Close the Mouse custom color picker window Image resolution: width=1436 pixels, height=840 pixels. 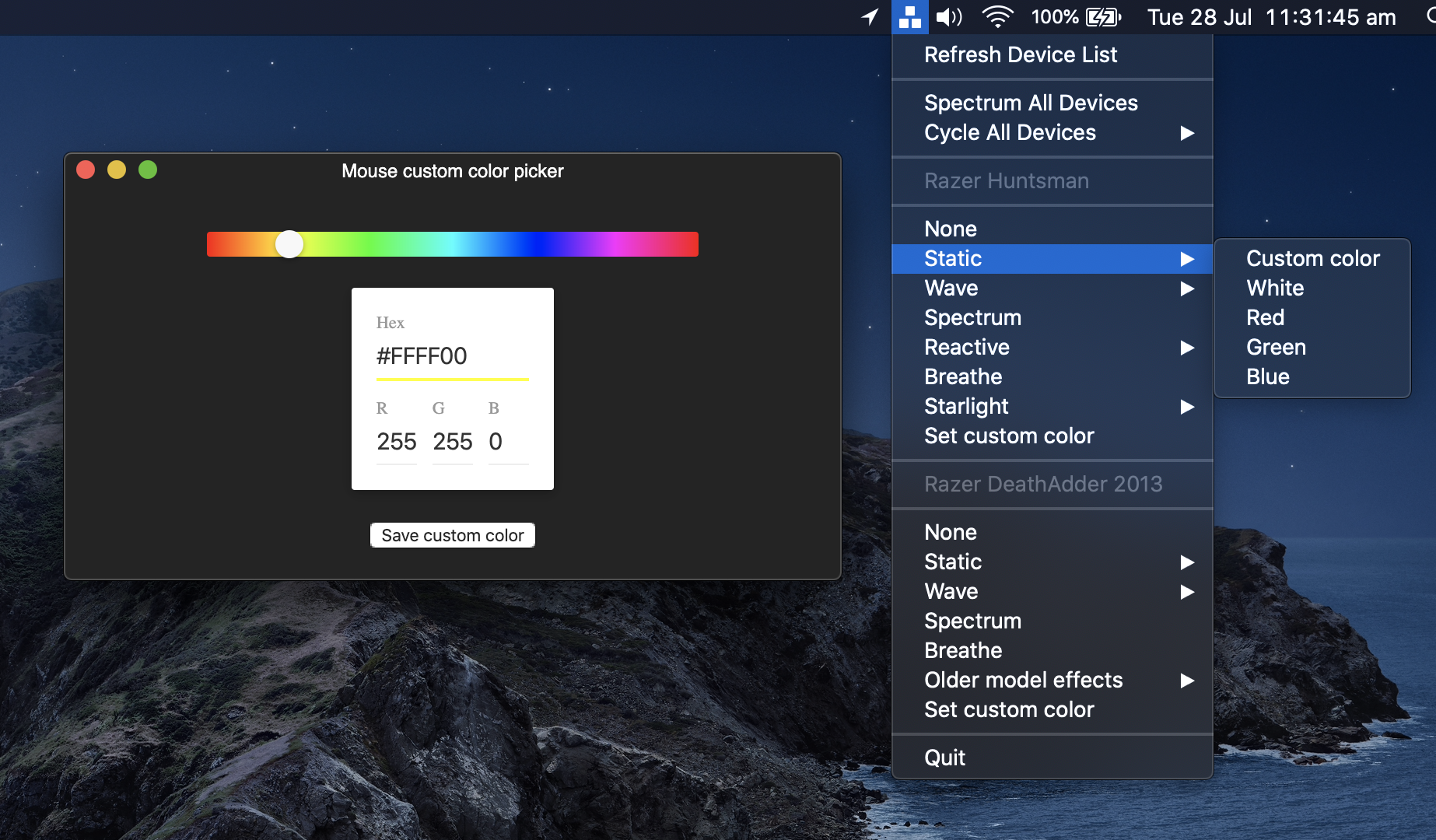click(x=86, y=170)
